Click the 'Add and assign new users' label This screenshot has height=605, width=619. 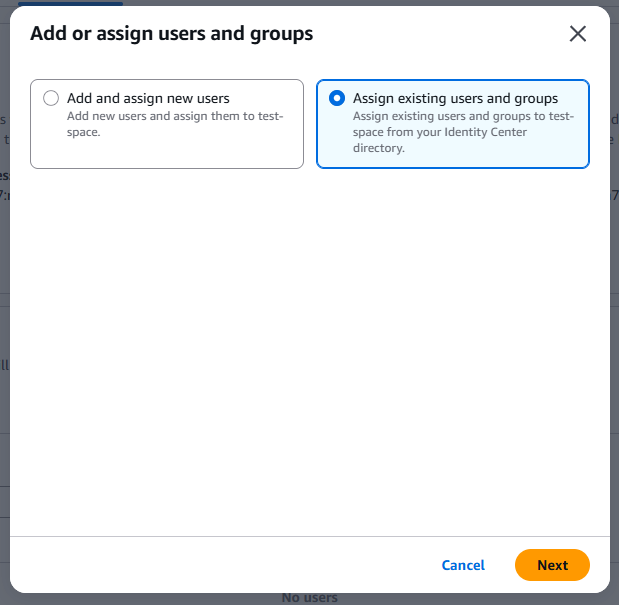pyautogui.click(x=148, y=98)
